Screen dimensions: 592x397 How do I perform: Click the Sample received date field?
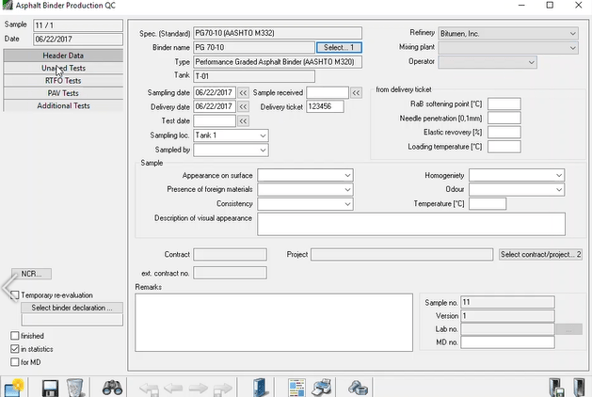[327, 92]
